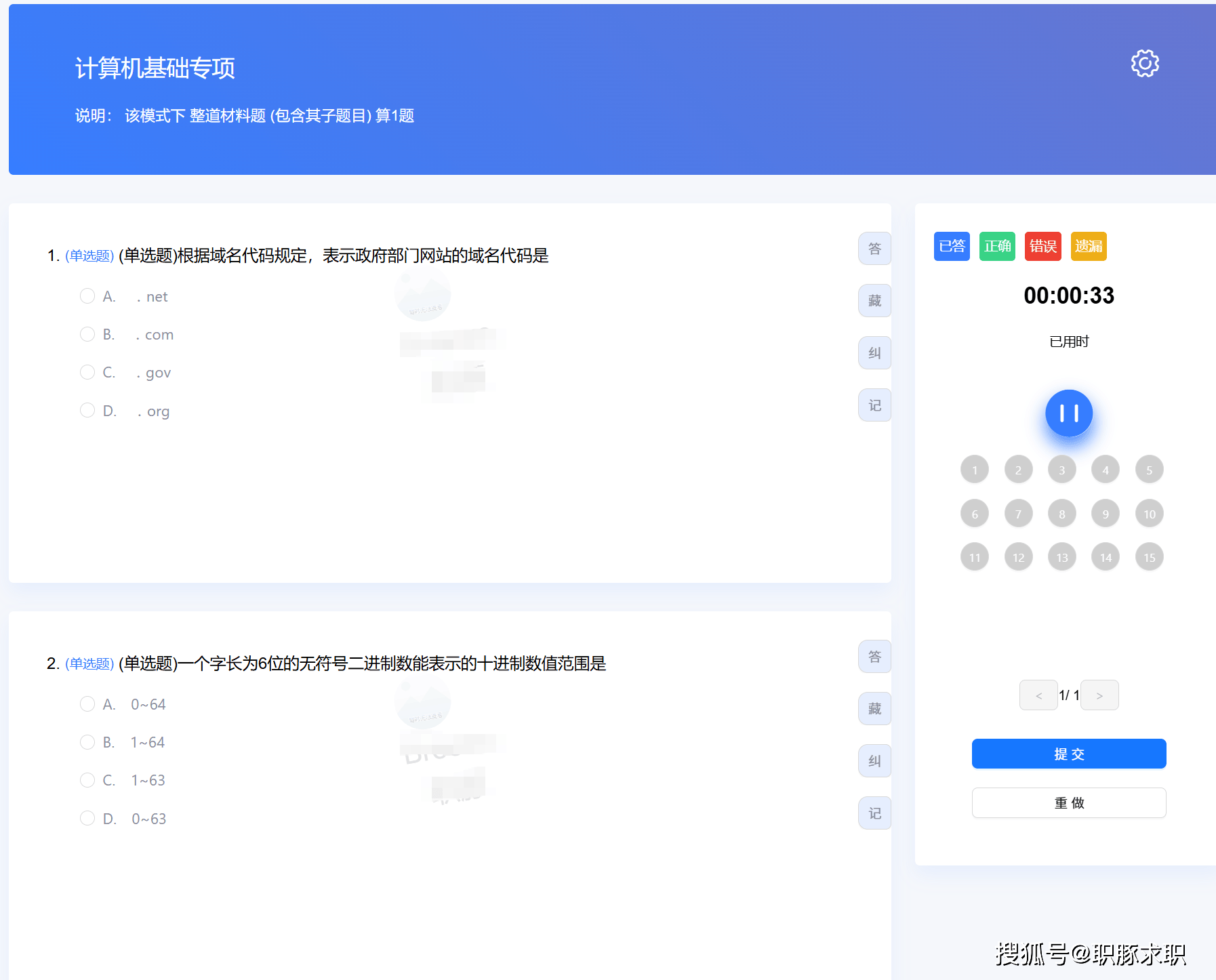Select option A .net for question 1

87,296
